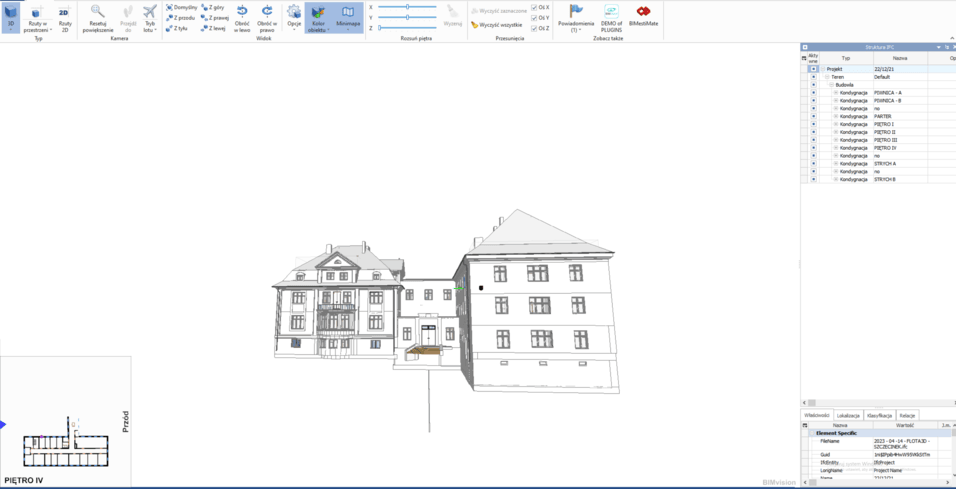Viewport: 956px width, 489px height.
Task: Rotate view right with Obróć w prawo
Action: coord(267,16)
